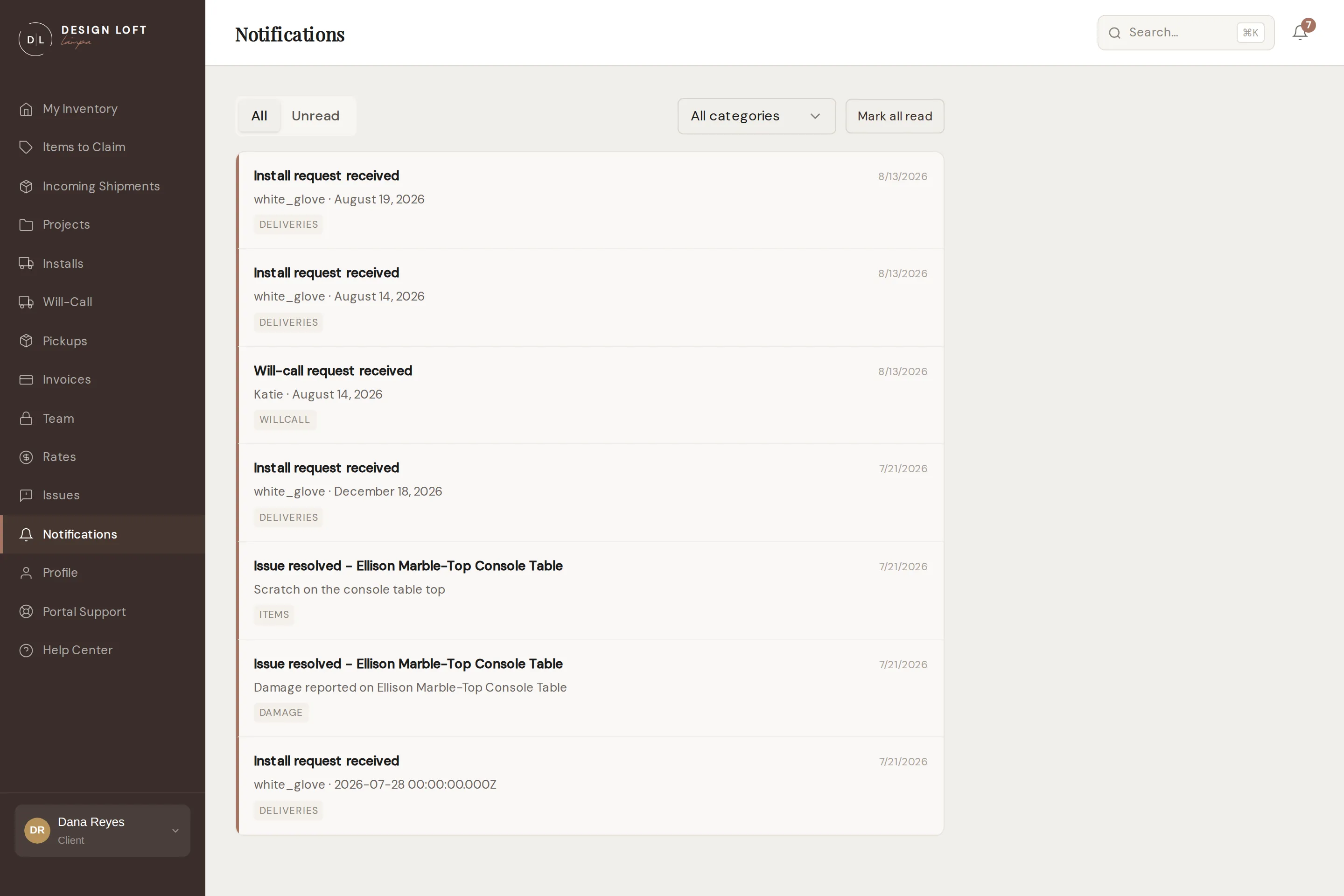This screenshot has height=896, width=1344.
Task: Click DELIVERIES tag on August 19 notification
Action: click(288, 224)
